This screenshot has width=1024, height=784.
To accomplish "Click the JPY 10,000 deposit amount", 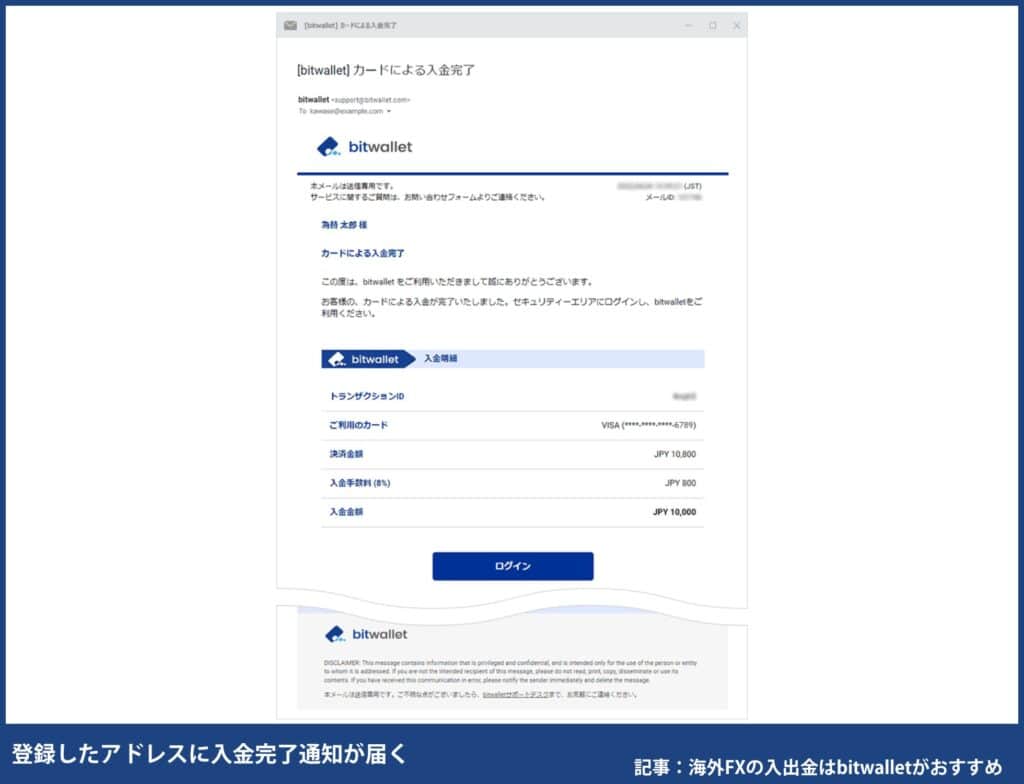I will tap(675, 512).
